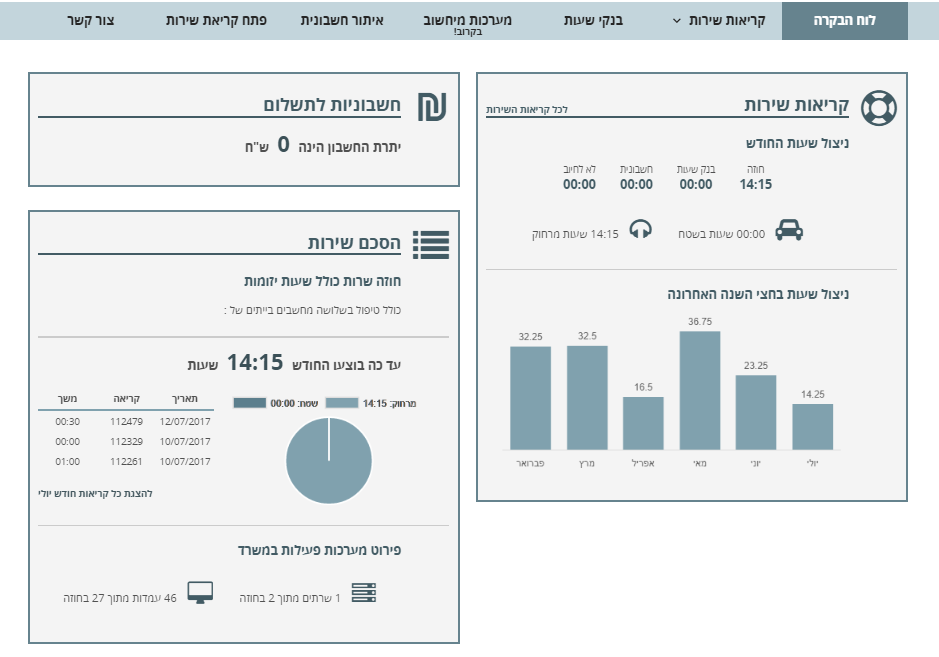The image size is (939, 657).
Task: Click the מאי bar in chart
Action: 700,390
